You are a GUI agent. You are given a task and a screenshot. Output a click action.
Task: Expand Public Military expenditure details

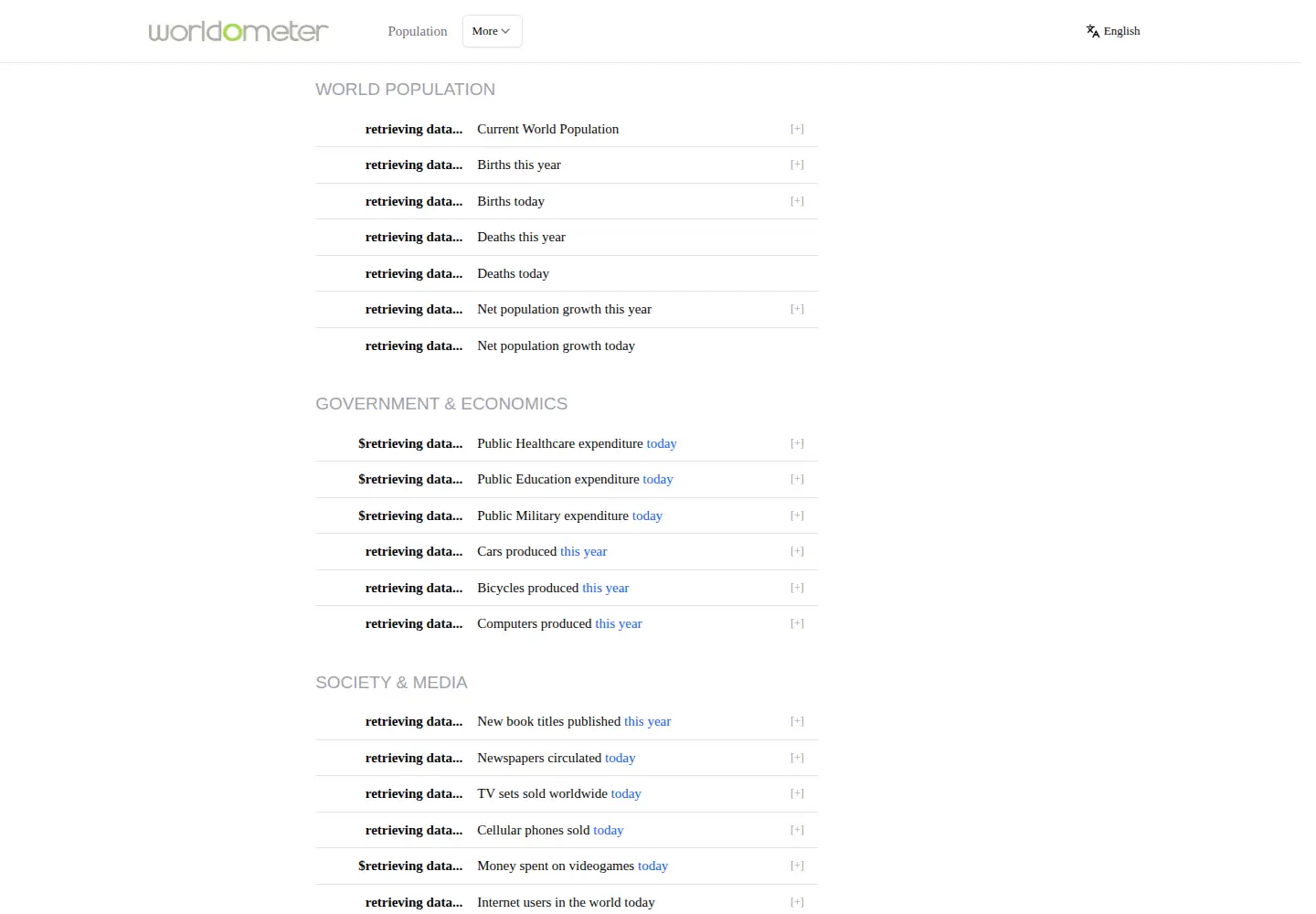797,515
